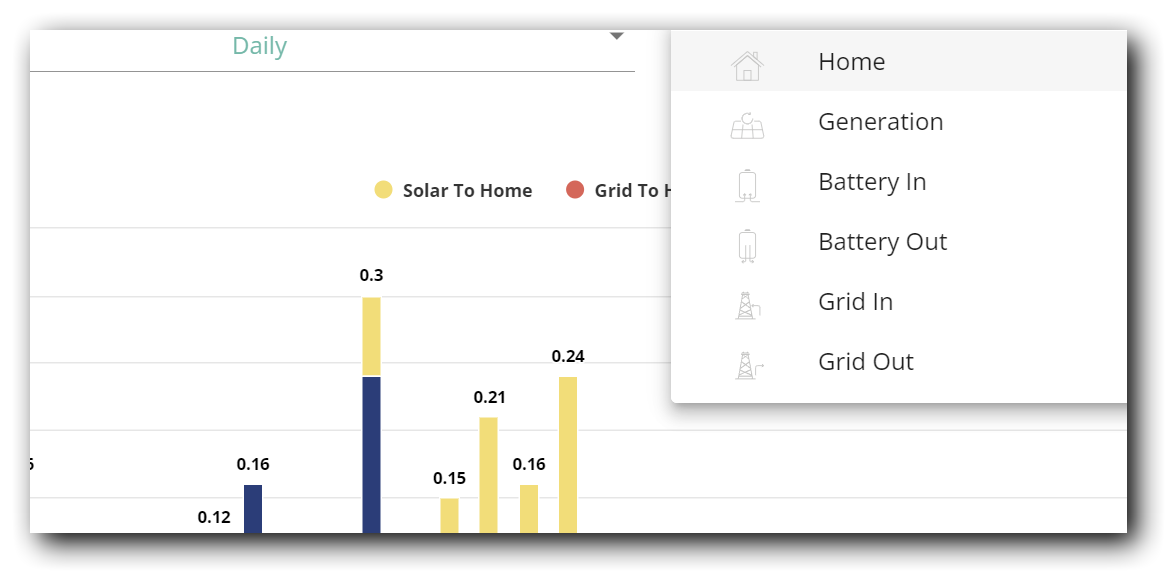Click the Grid Out tower icon

pyautogui.click(x=749, y=366)
